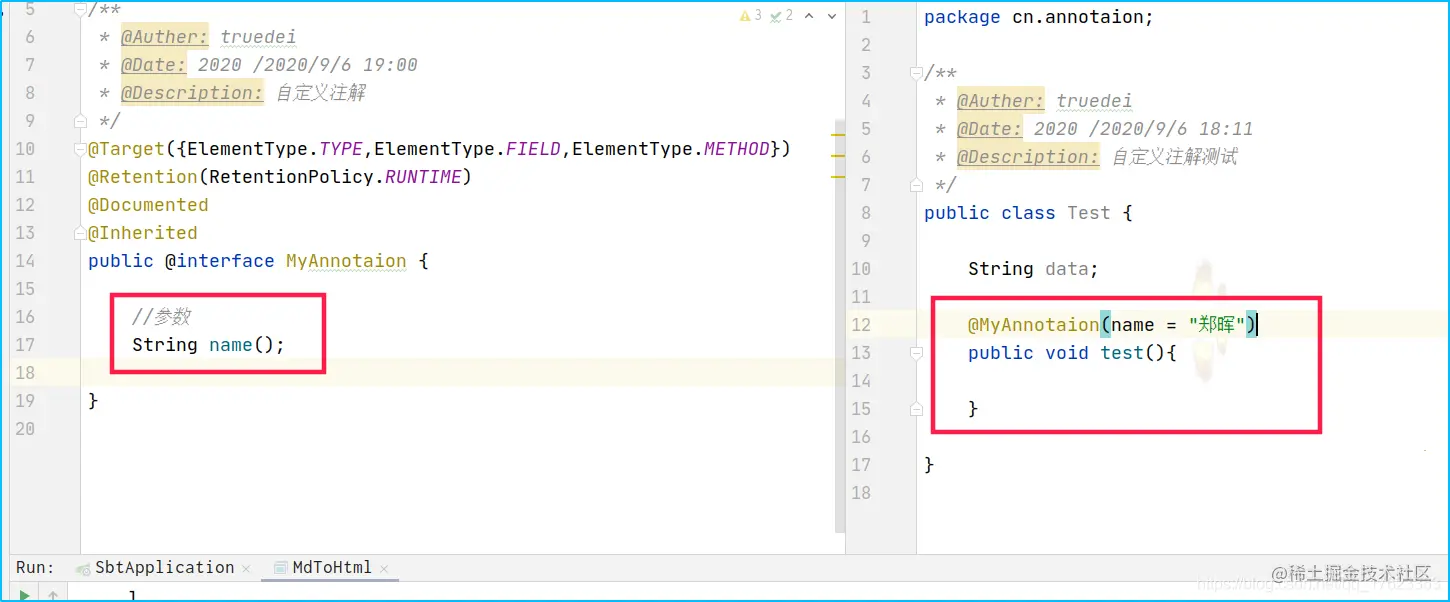Collapse Javadoc start at line 3 in Test

(916, 73)
